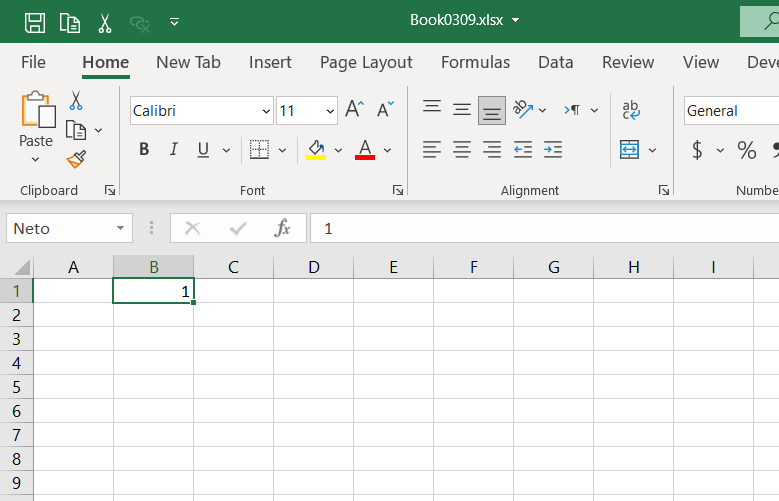The height and width of the screenshot is (501, 779).
Task: Apply red font color A
Action: pos(365,150)
